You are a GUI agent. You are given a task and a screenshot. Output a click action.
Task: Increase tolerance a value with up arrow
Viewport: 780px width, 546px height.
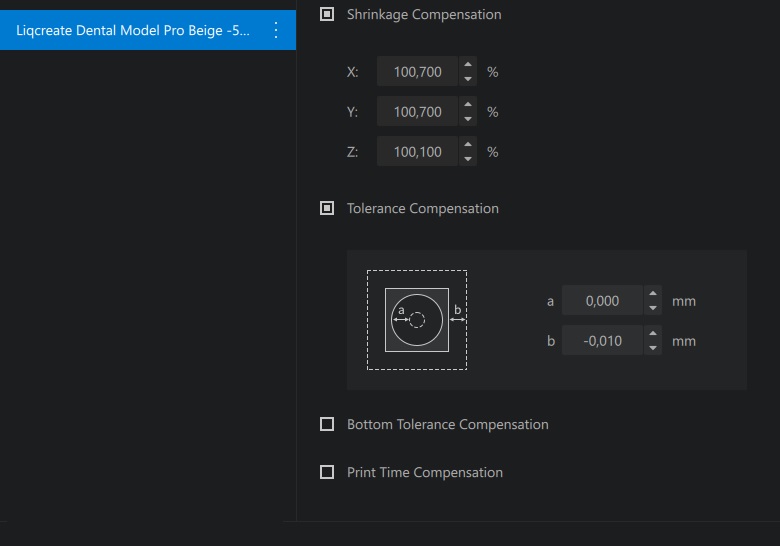coord(653,293)
